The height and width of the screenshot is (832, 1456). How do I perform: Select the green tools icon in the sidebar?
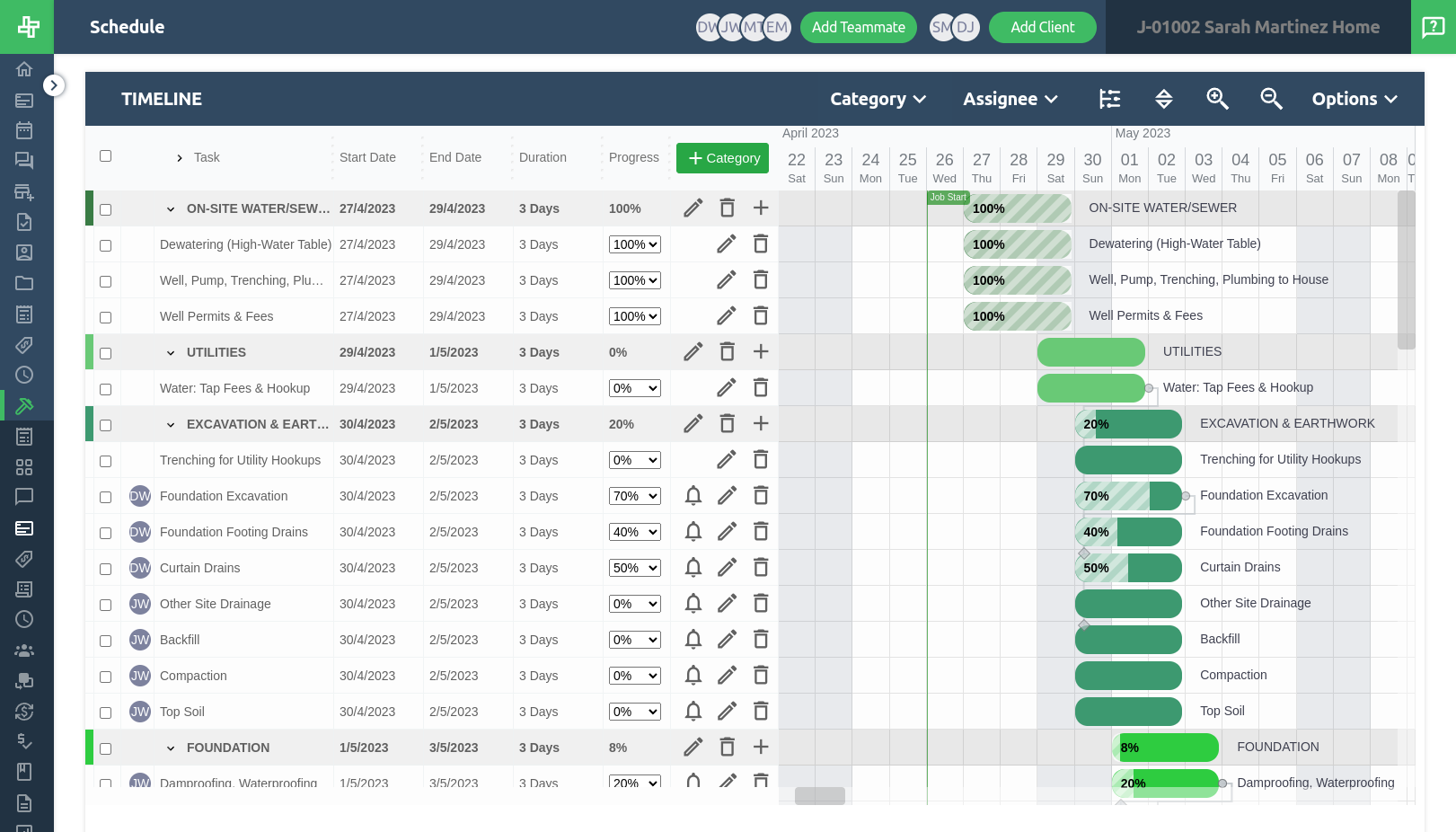pyautogui.click(x=24, y=405)
